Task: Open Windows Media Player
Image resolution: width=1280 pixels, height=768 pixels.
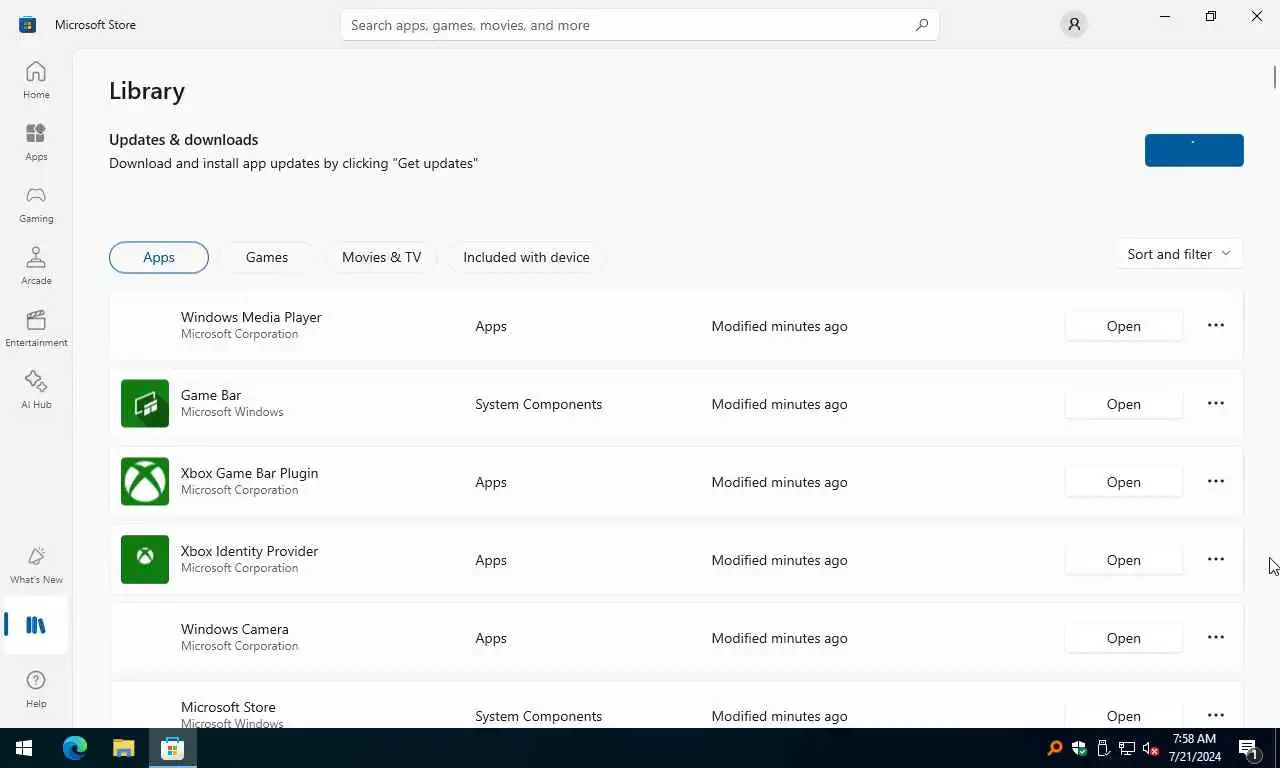Action: click(1123, 326)
